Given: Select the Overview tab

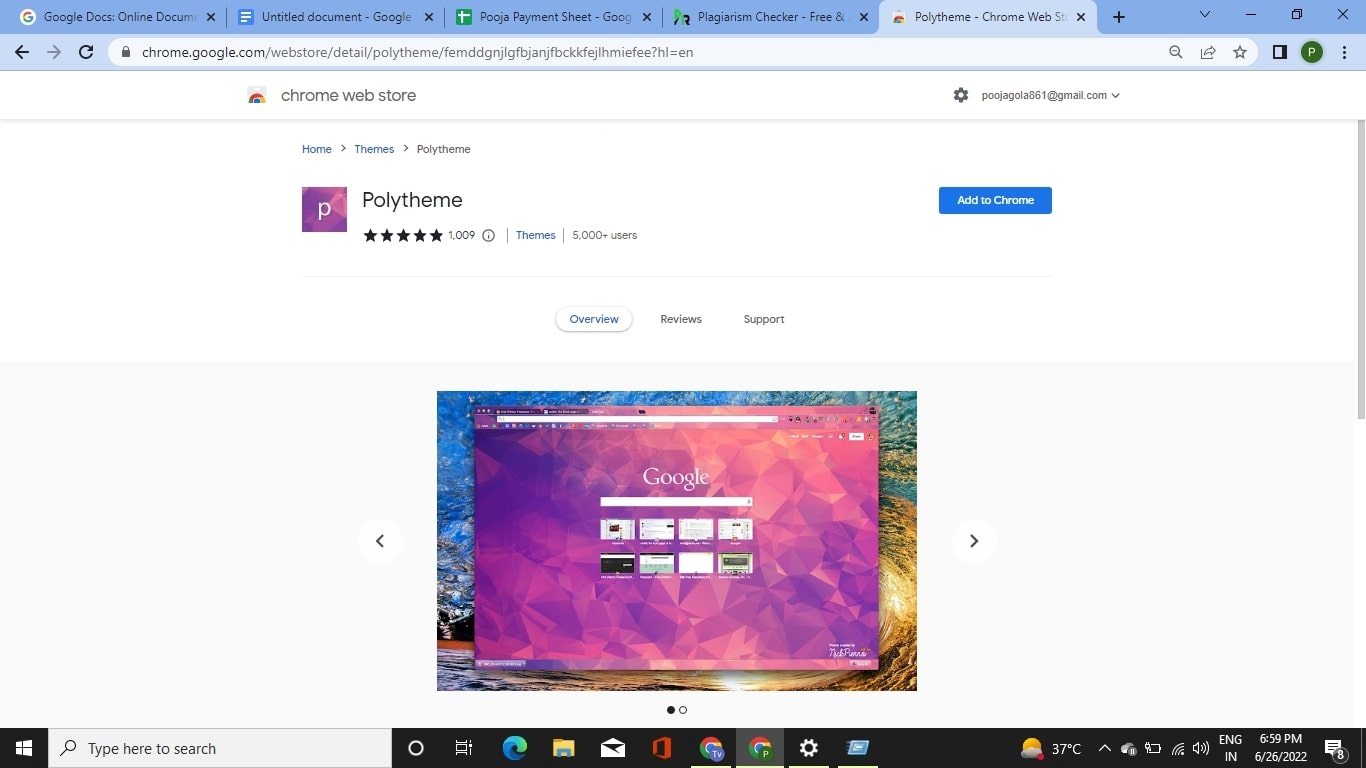Looking at the screenshot, I should coord(594,319).
